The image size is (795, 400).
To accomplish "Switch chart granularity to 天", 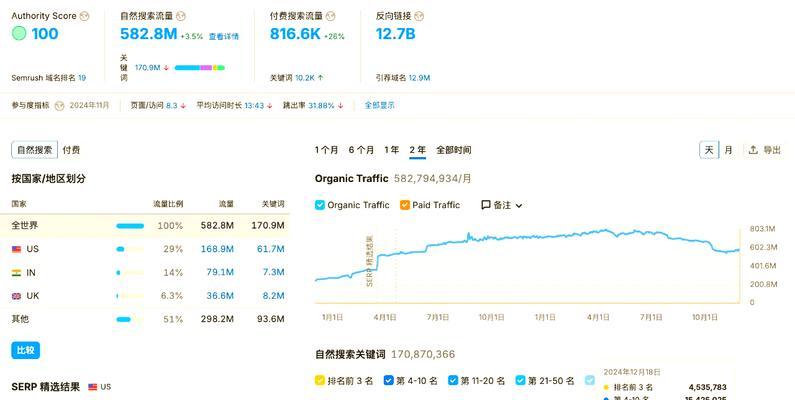I will pyautogui.click(x=709, y=150).
